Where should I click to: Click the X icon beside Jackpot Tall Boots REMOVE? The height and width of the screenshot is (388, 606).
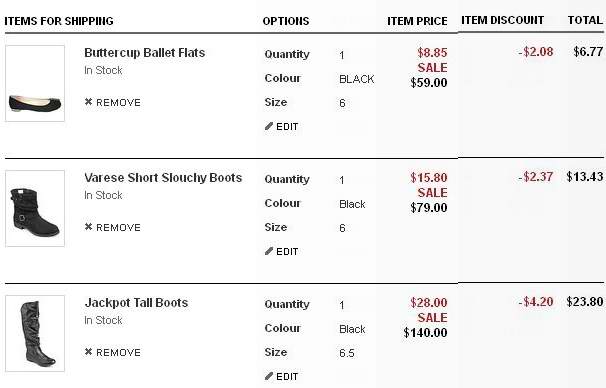(x=89, y=351)
